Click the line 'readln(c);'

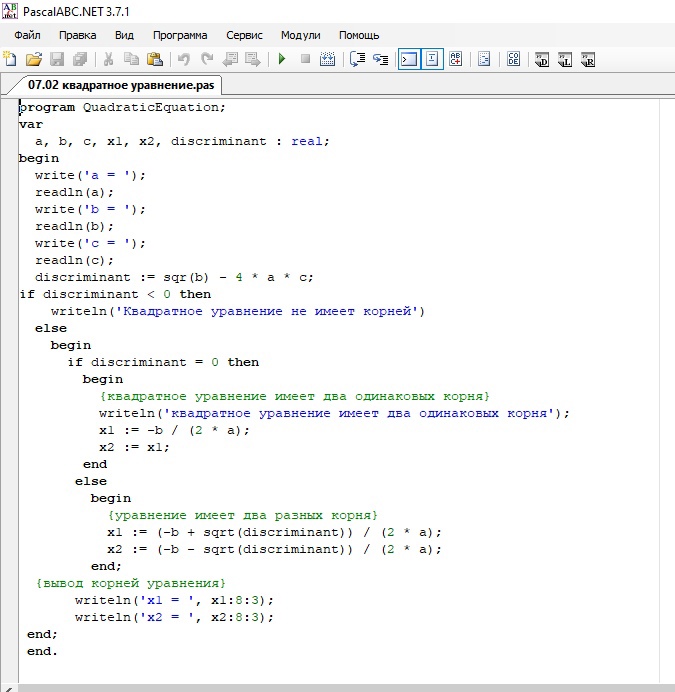74,260
